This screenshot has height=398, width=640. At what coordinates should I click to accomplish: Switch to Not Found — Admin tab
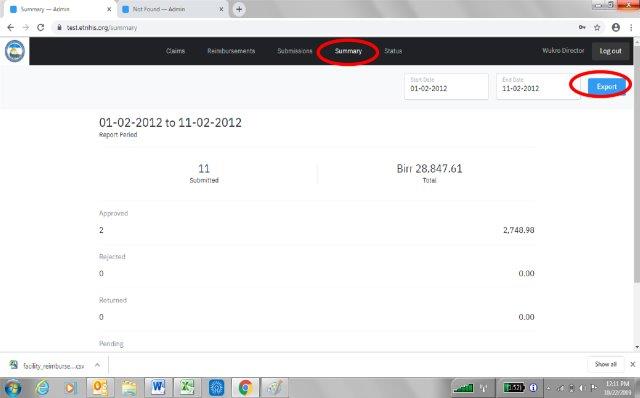[173, 9]
